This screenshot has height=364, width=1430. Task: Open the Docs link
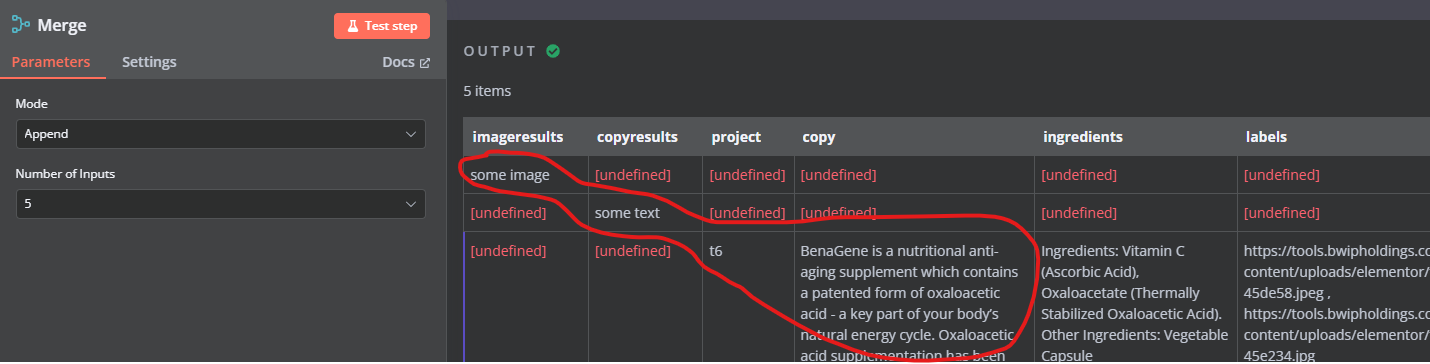pos(406,62)
